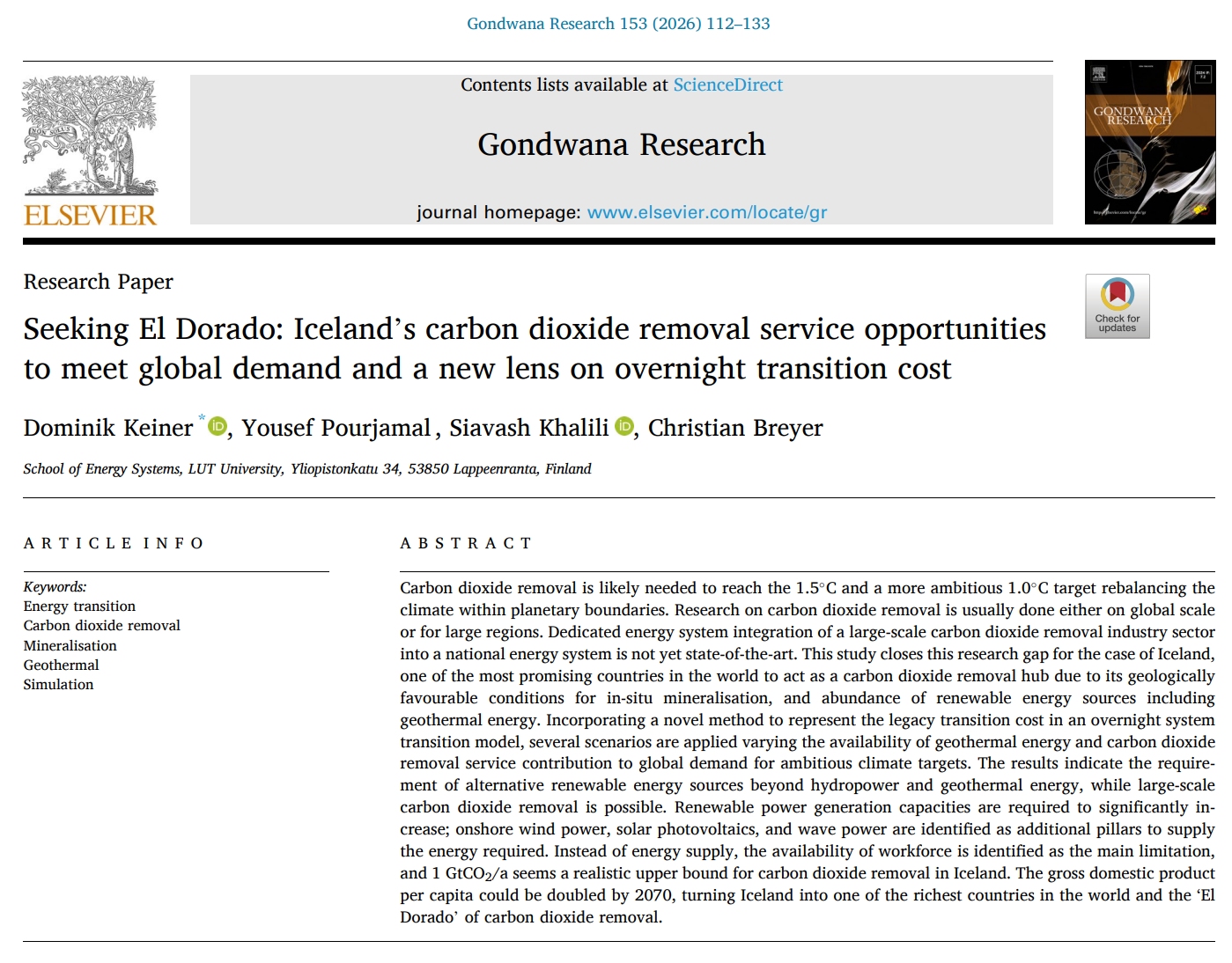Select the keyword "Mineralisation"

point(70,645)
